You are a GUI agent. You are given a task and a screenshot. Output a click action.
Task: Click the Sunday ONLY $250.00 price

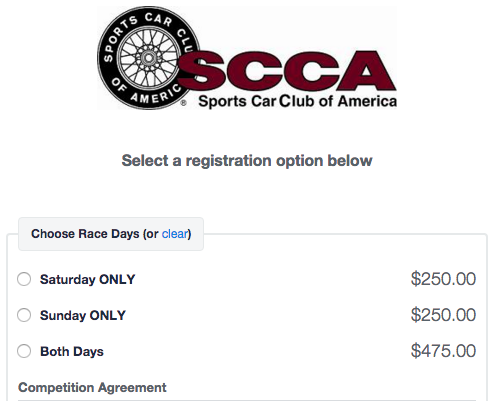tap(443, 315)
